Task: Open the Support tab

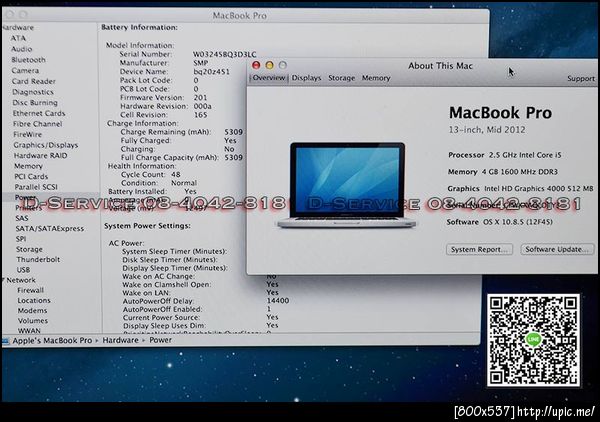Action: click(x=580, y=78)
